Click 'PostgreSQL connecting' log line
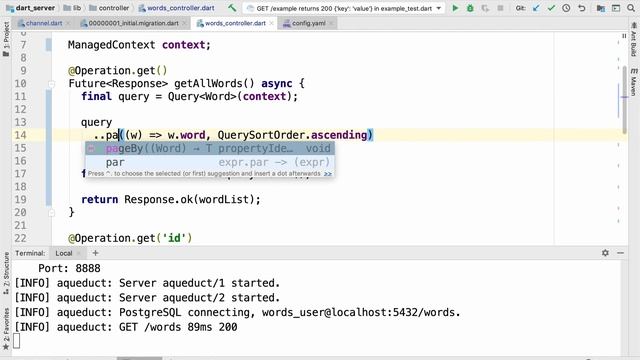 click(x=237, y=312)
